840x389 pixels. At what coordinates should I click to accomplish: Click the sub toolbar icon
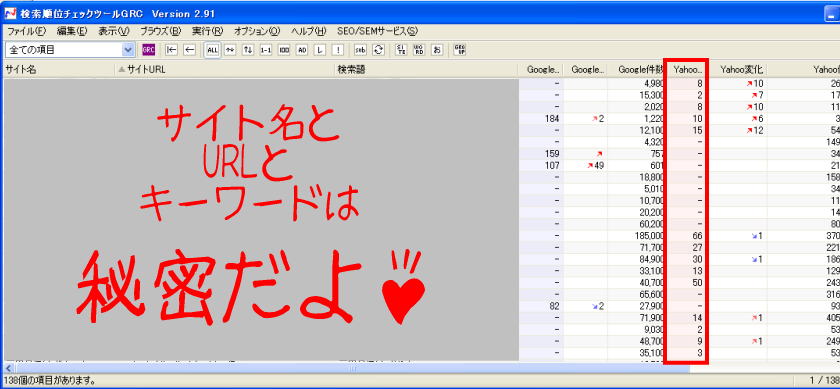click(361, 50)
